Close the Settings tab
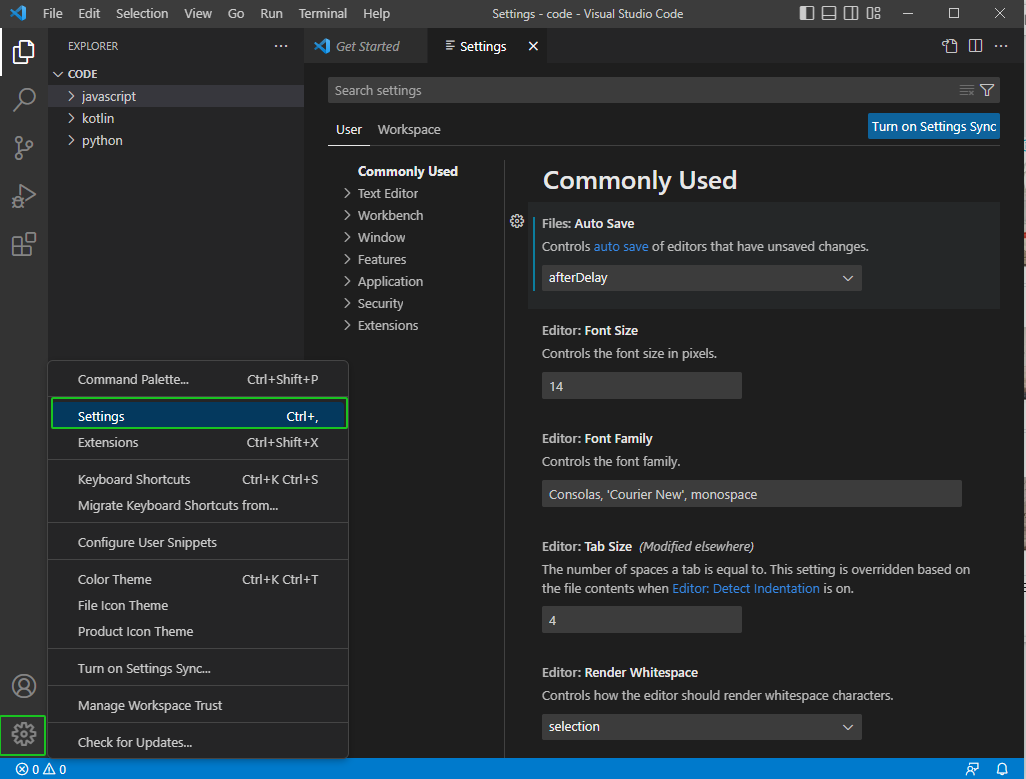Screen dimensions: 1026x779 point(533,46)
